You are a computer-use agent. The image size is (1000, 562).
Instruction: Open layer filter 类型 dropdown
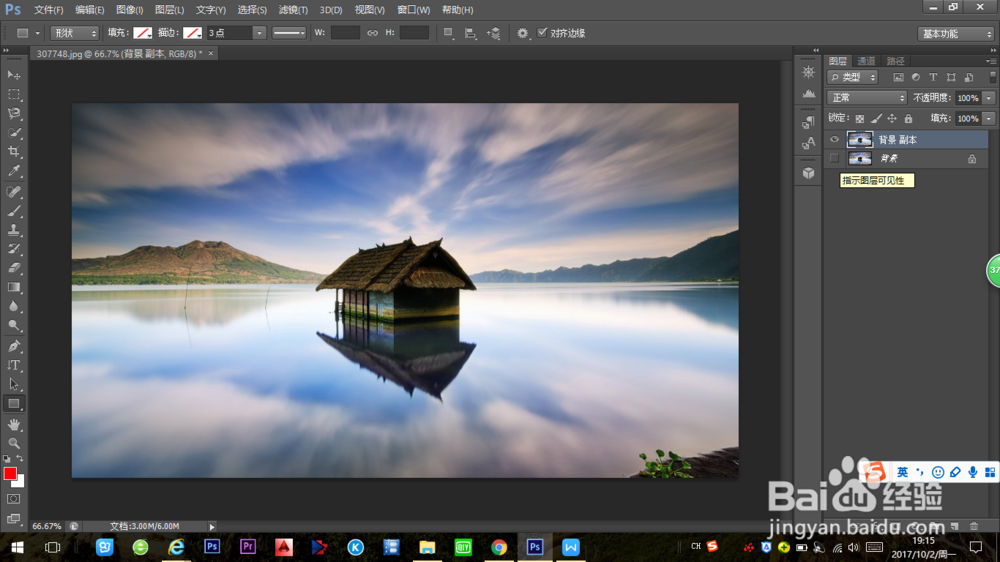pos(853,77)
